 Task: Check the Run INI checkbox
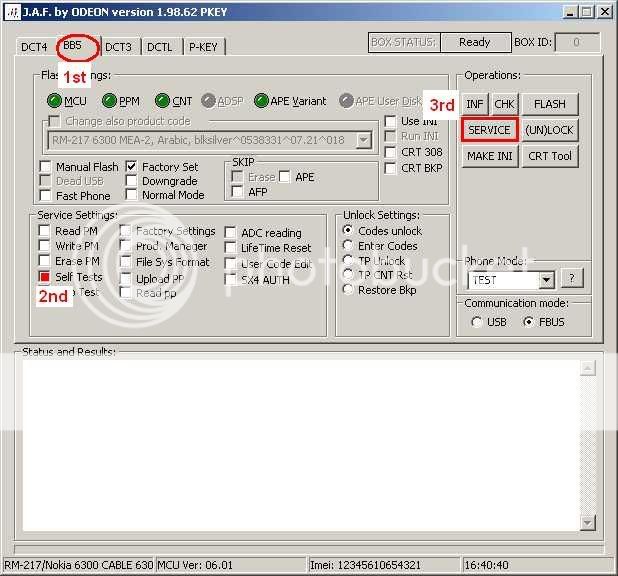(390, 136)
